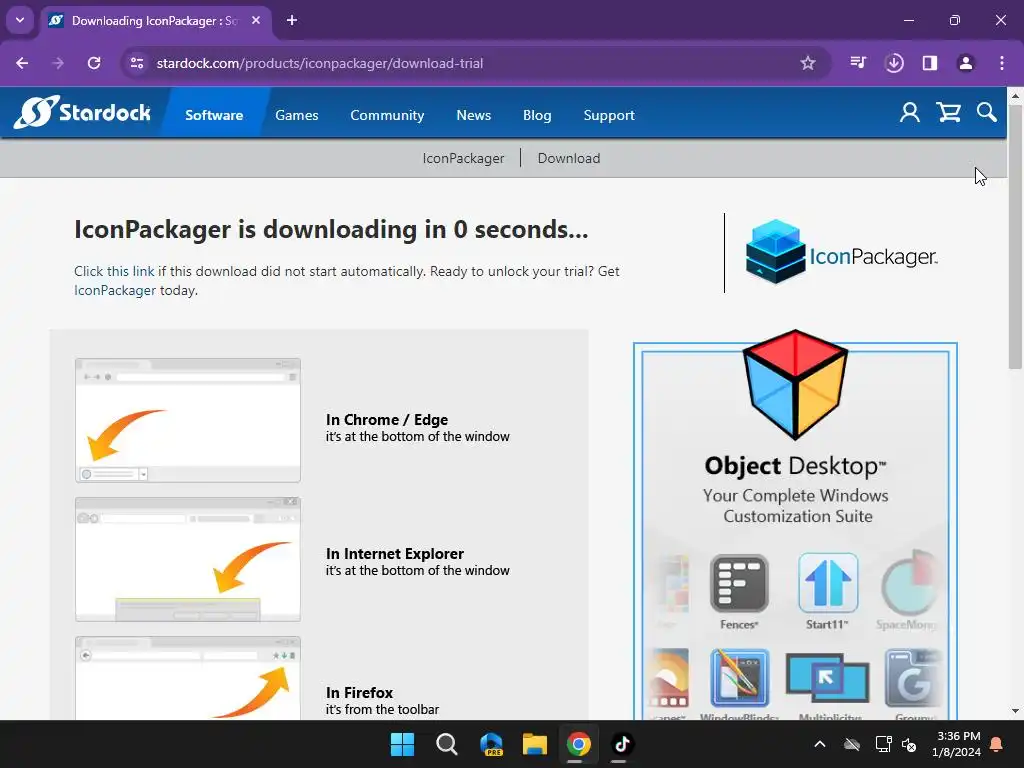Click the WindowBlinds icon in the ad
The width and height of the screenshot is (1024, 768).
tap(739, 678)
